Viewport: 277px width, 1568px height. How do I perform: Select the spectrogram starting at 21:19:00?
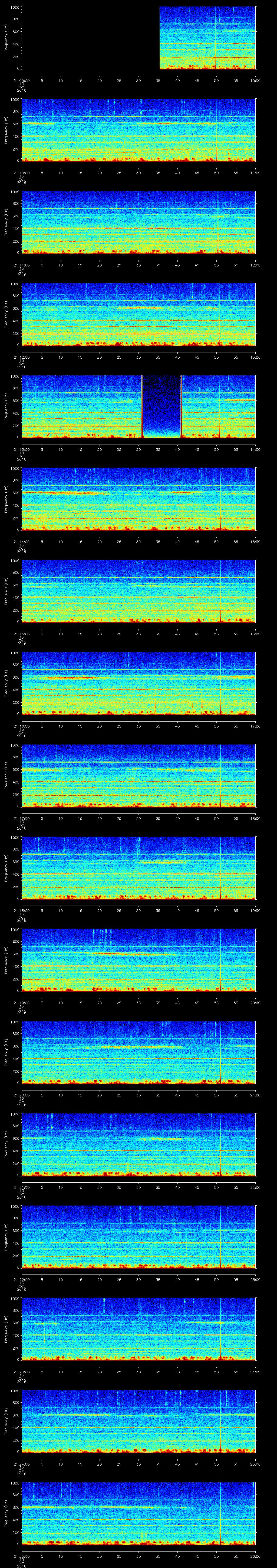tap(138, 960)
